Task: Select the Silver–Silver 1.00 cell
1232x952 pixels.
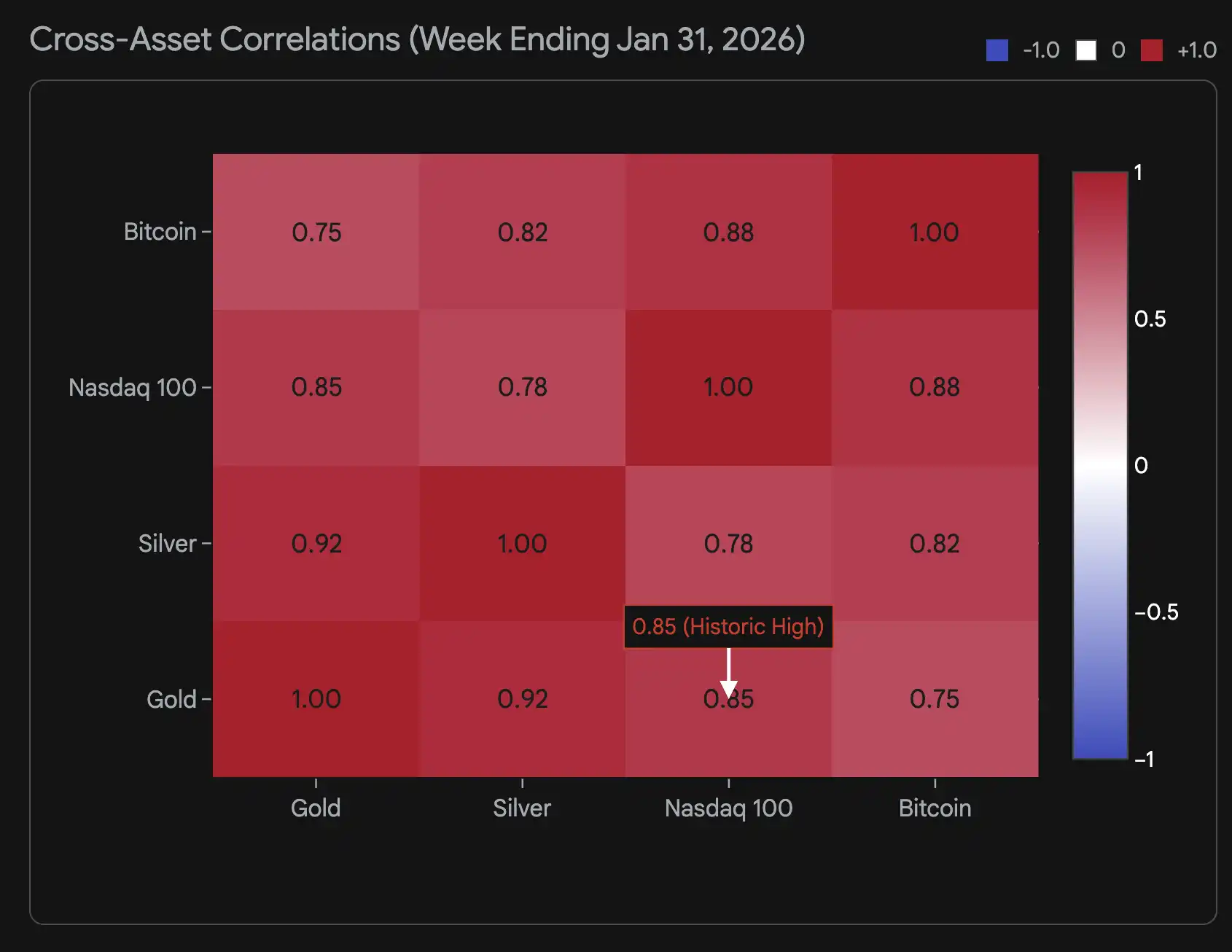Action: click(x=522, y=543)
